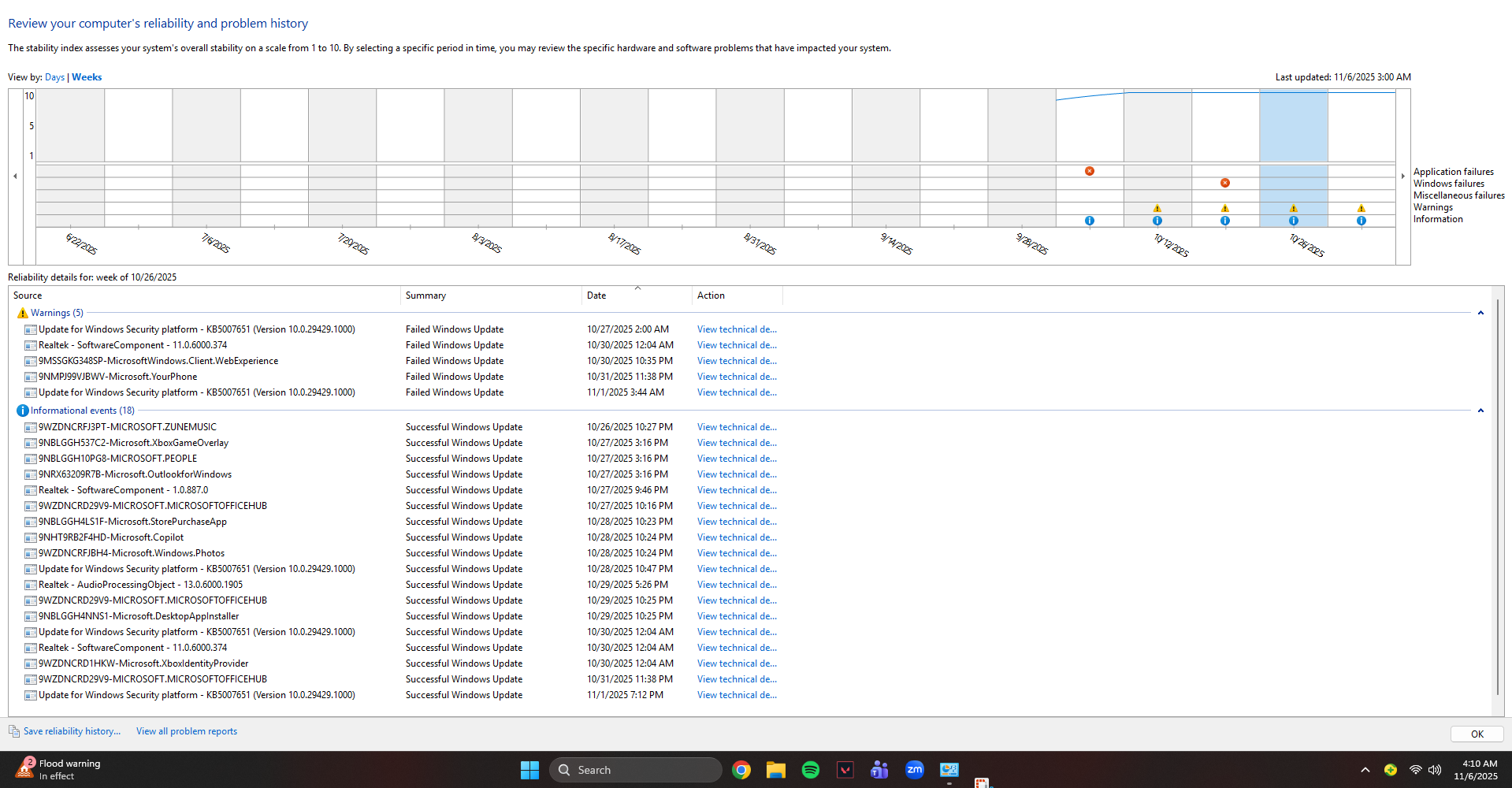Expand hidden icons in the system tray
Screen dimensions: 1512x788
[1364, 770]
